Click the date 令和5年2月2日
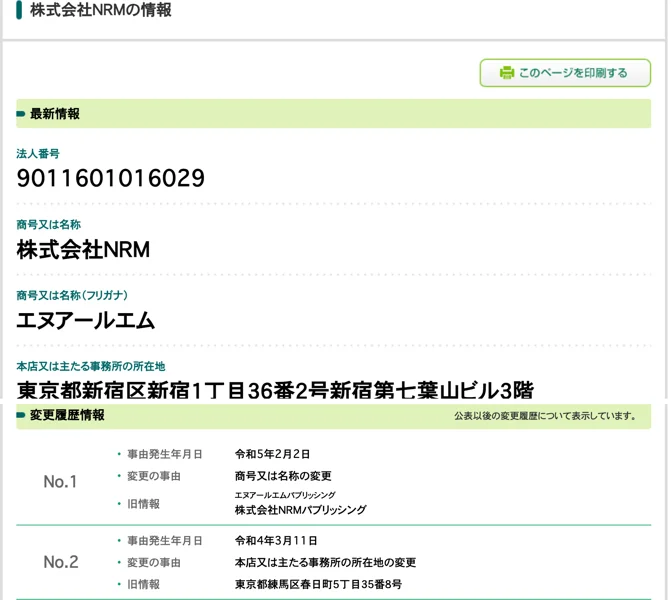The width and height of the screenshot is (671, 600). (272, 454)
